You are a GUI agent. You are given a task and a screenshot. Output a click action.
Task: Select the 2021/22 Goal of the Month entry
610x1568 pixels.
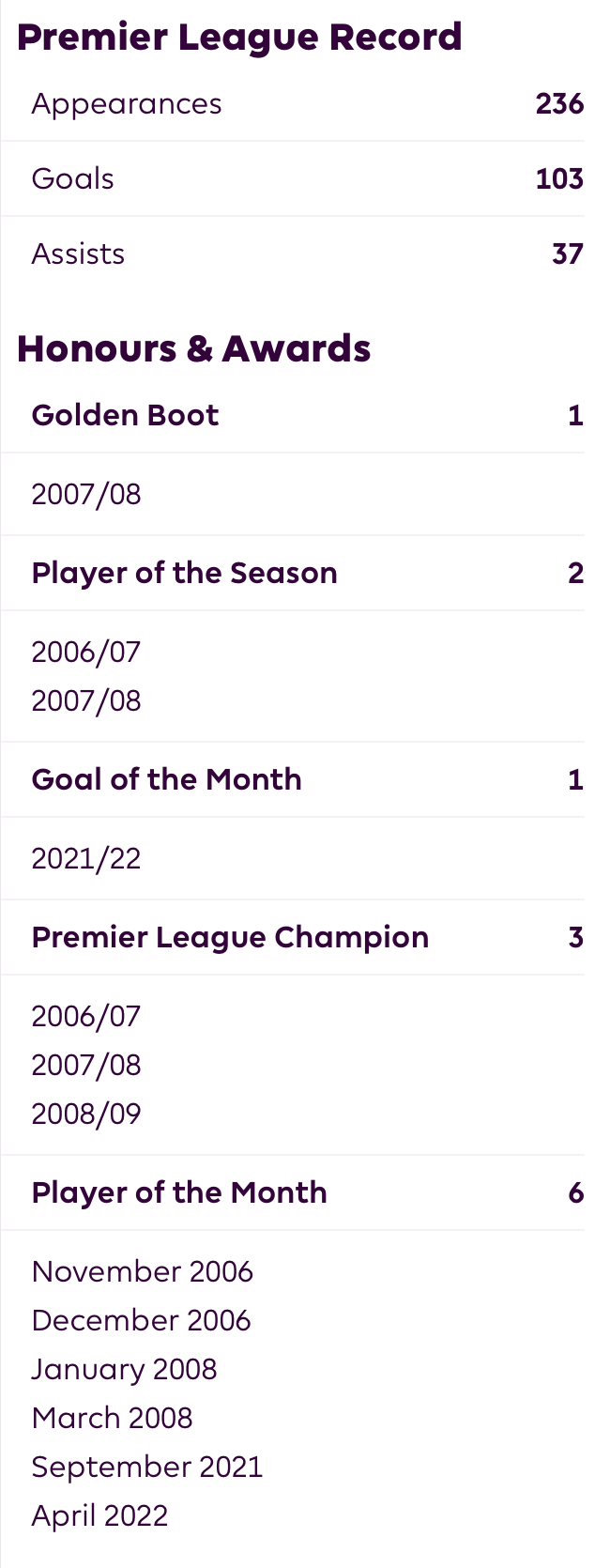pyautogui.click(x=86, y=858)
